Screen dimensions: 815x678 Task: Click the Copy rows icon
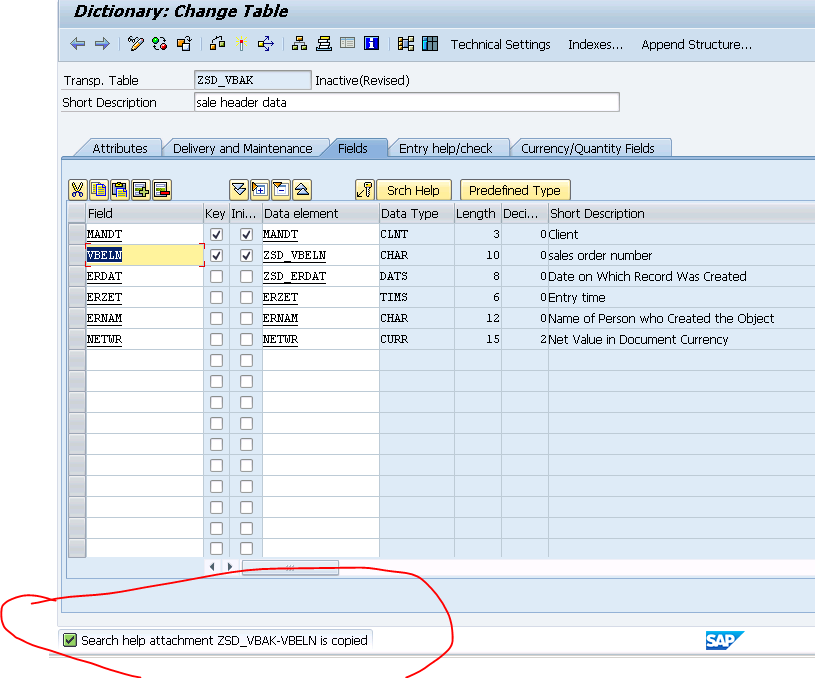pyautogui.click(x=99, y=189)
